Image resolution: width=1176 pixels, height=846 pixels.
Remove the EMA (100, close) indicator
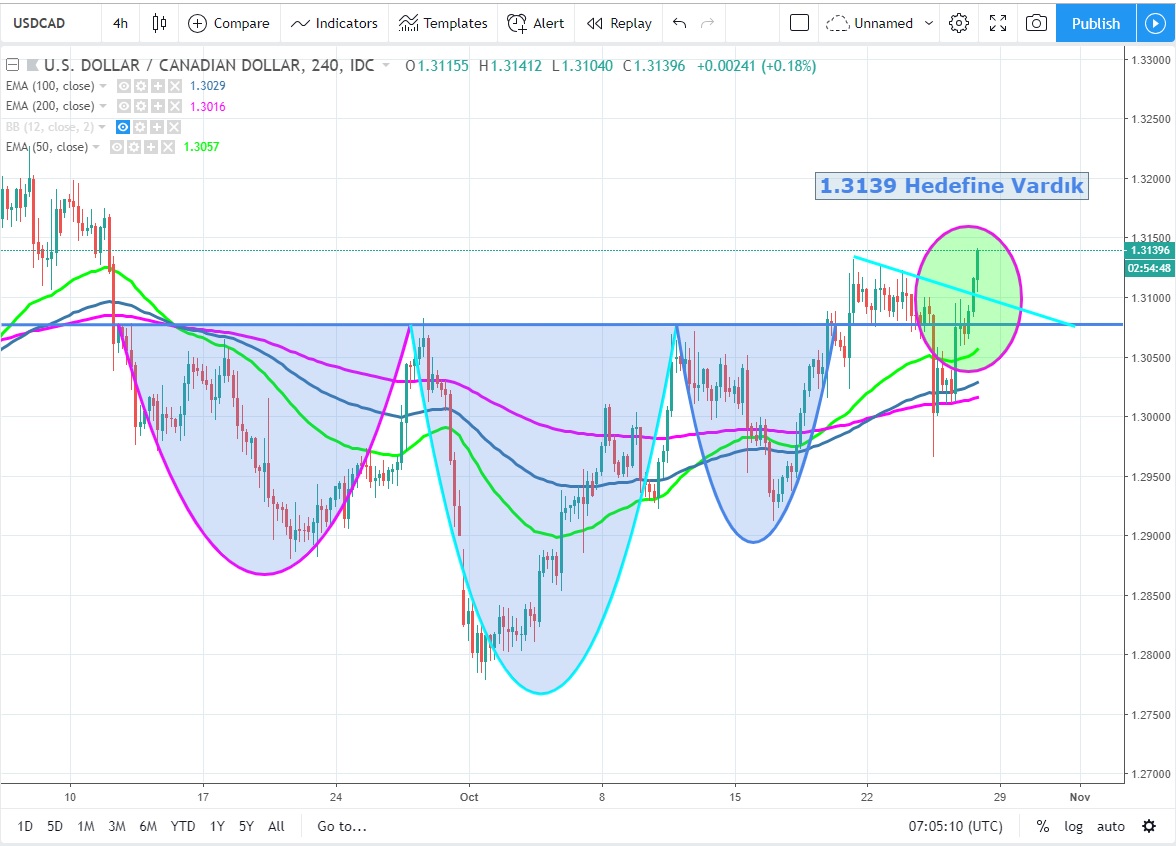click(x=175, y=86)
